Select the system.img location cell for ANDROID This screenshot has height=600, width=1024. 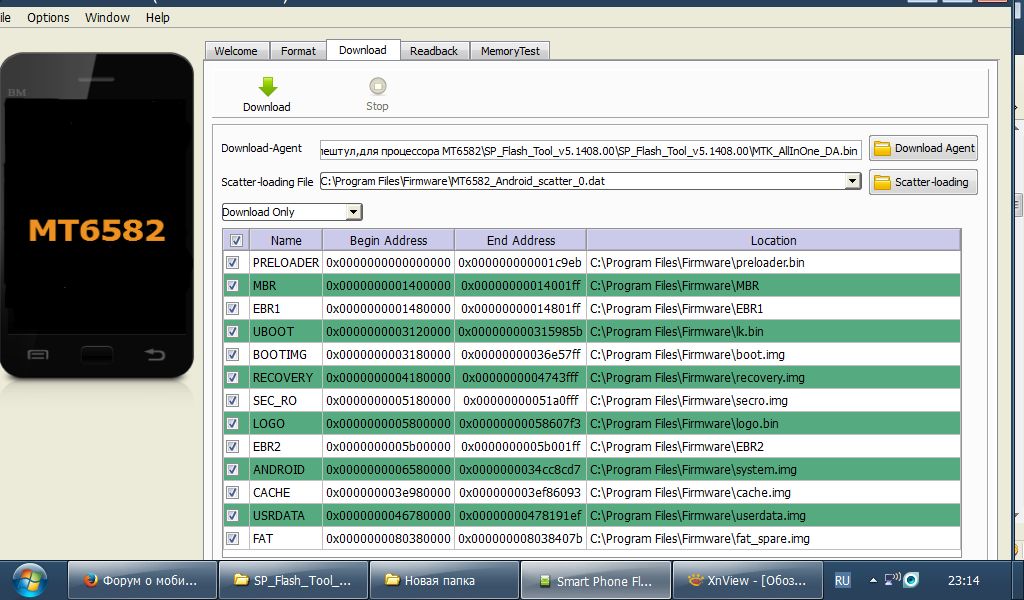coord(772,469)
